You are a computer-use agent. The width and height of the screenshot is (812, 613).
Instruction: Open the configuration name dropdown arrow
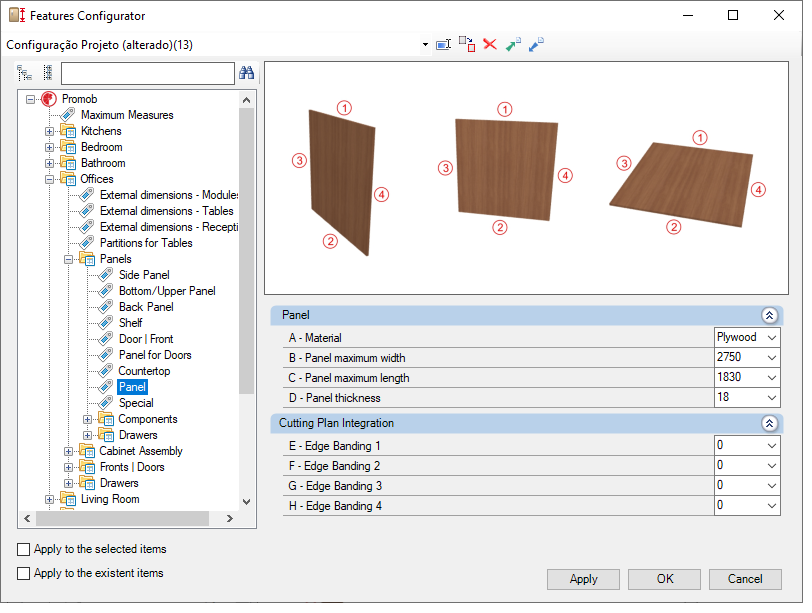pos(425,45)
